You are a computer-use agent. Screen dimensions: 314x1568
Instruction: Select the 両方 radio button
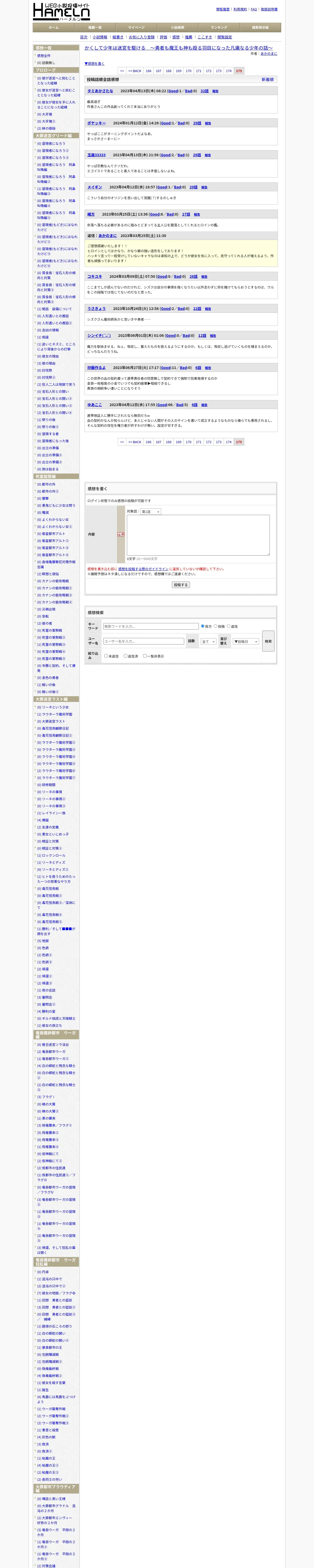[203, 626]
